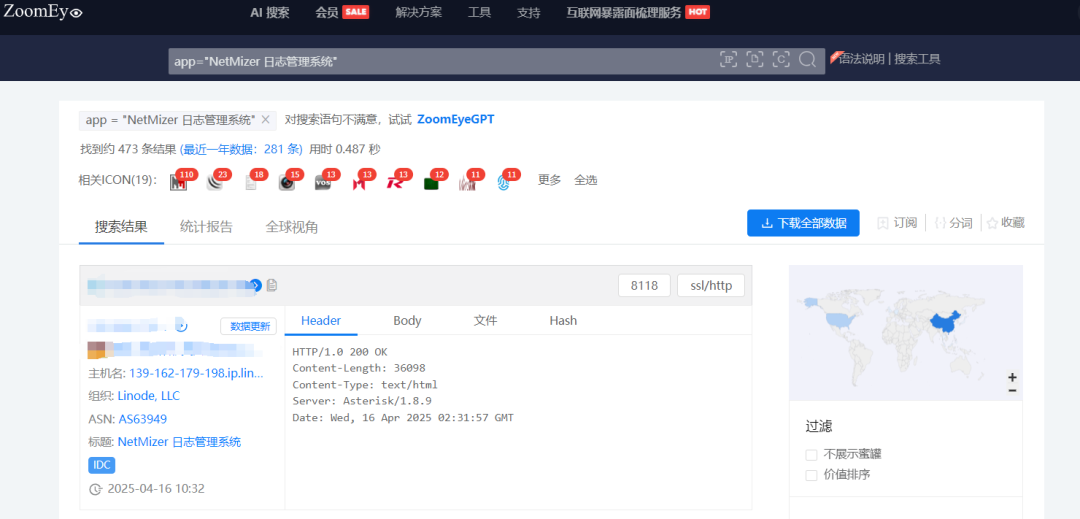Switch to 统计报告 tab
Screen dimensions: 1080x519
click(x=206, y=227)
